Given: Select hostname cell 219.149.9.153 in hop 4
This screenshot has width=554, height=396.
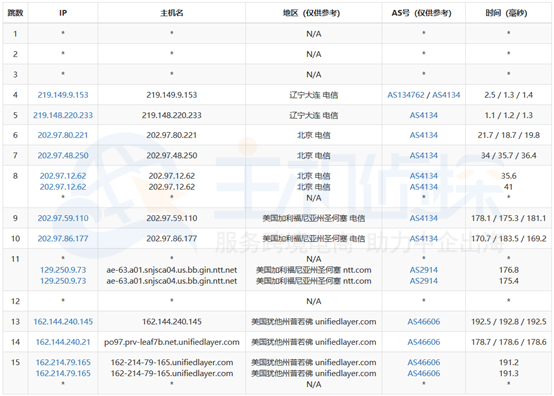Looking at the screenshot, I should click(x=172, y=95).
